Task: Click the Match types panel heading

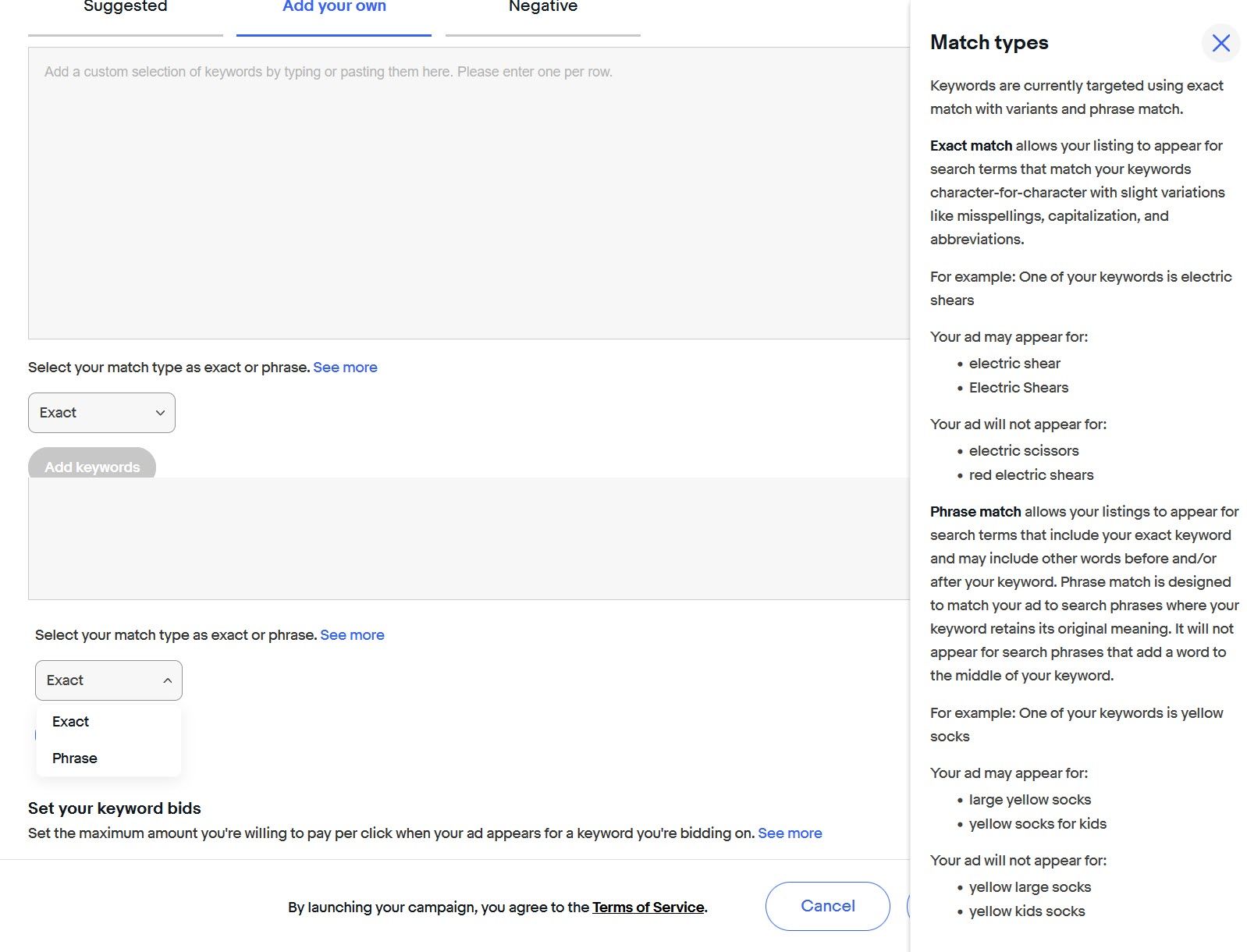Action: [x=989, y=43]
